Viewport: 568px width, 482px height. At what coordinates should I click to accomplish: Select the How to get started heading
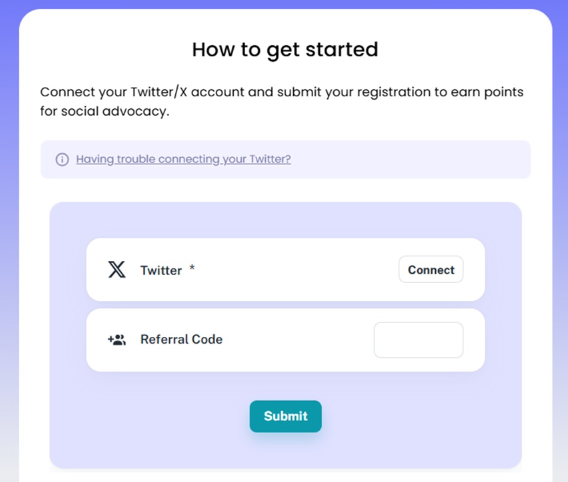(285, 50)
